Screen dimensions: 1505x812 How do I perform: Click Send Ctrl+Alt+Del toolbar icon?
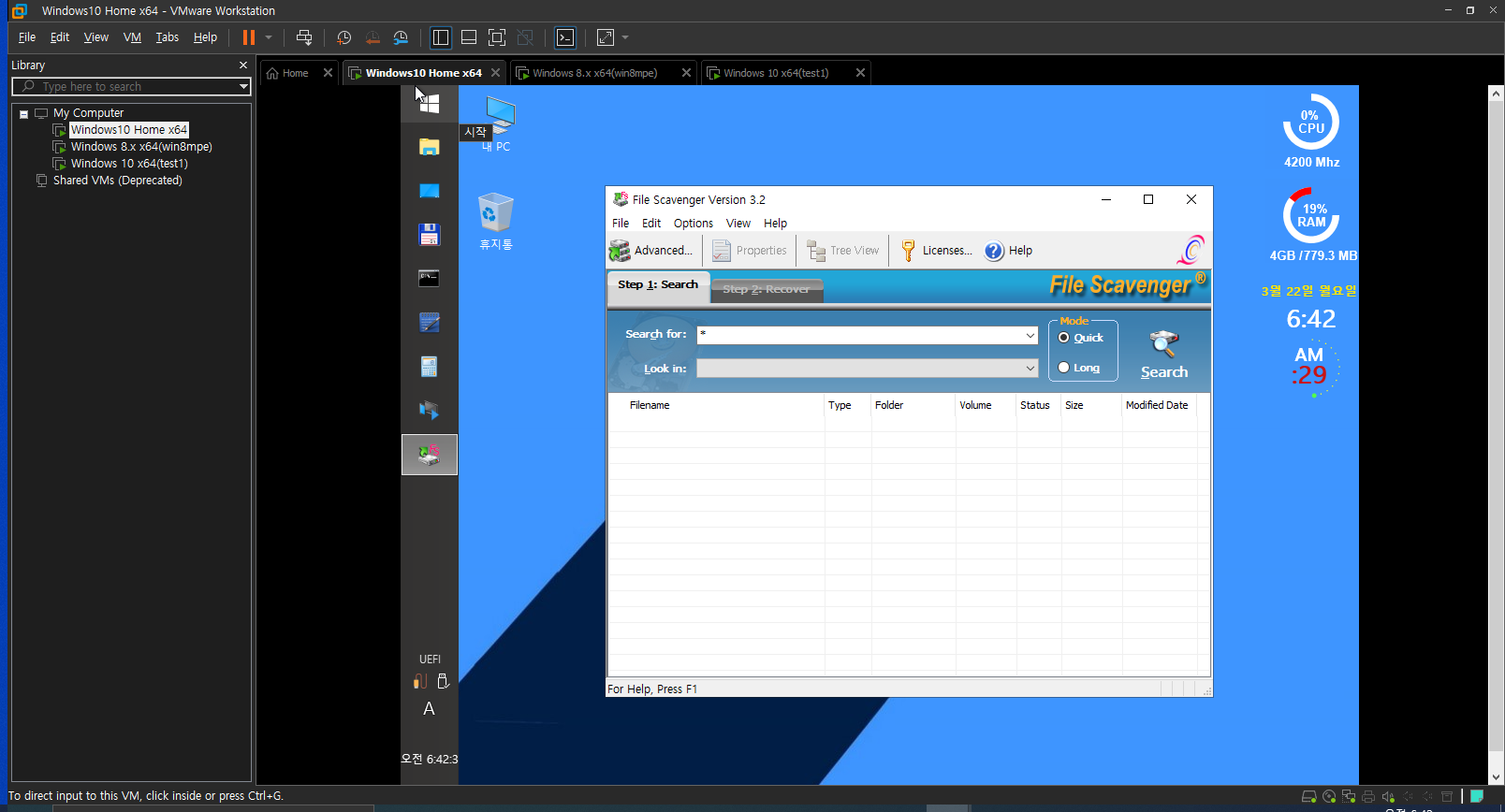pos(304,37)
